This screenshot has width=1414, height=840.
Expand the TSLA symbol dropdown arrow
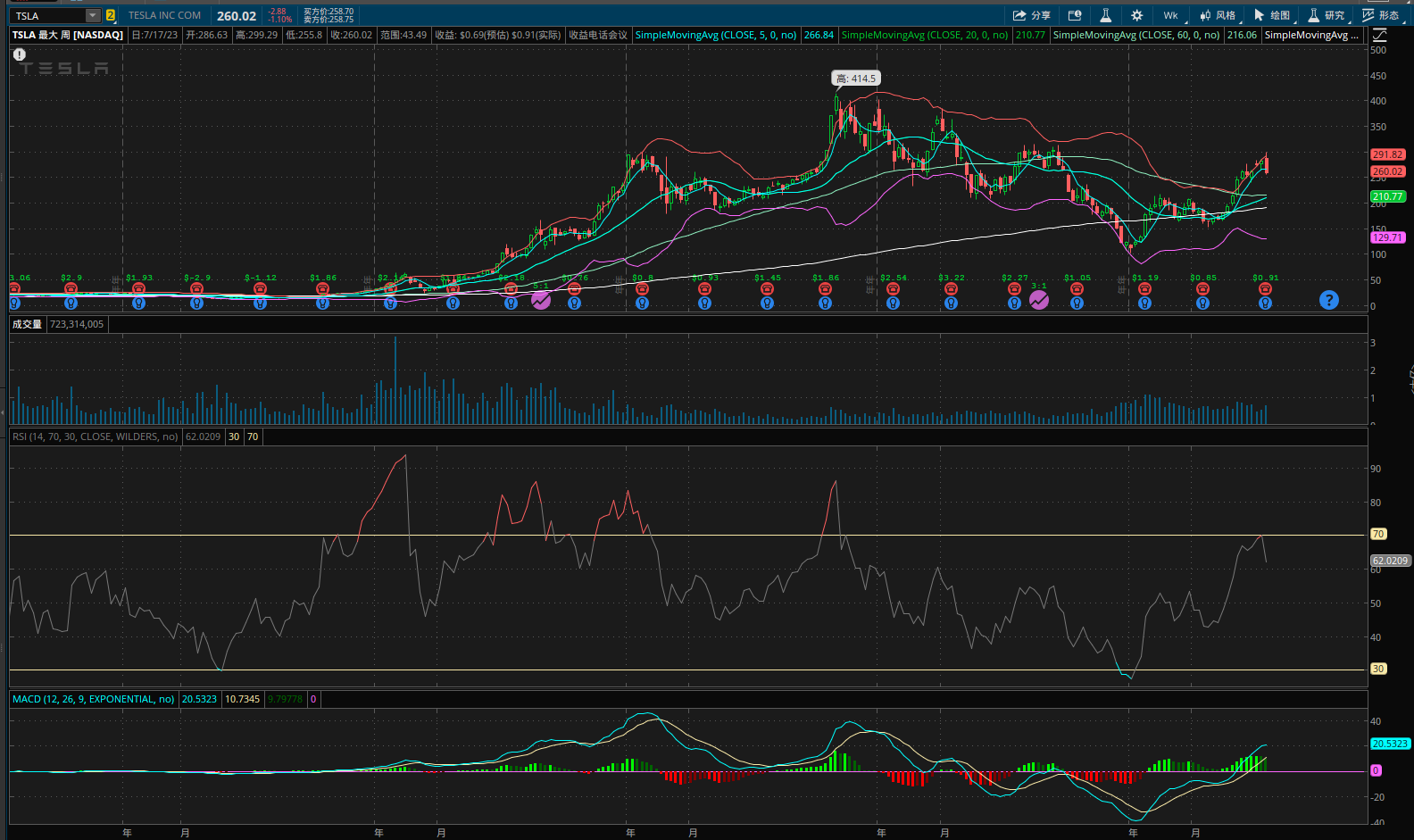pyautogui.click(x=93, y=15)
